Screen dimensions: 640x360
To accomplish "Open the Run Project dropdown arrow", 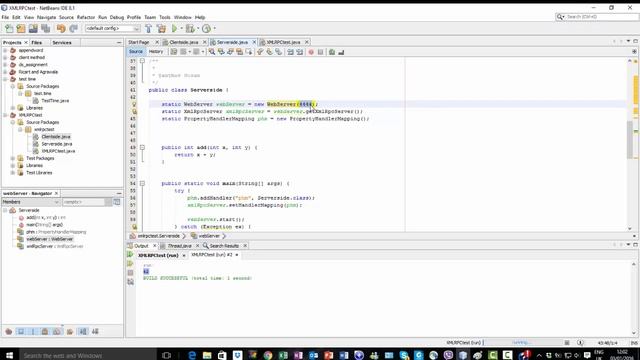I will (181, 28).
